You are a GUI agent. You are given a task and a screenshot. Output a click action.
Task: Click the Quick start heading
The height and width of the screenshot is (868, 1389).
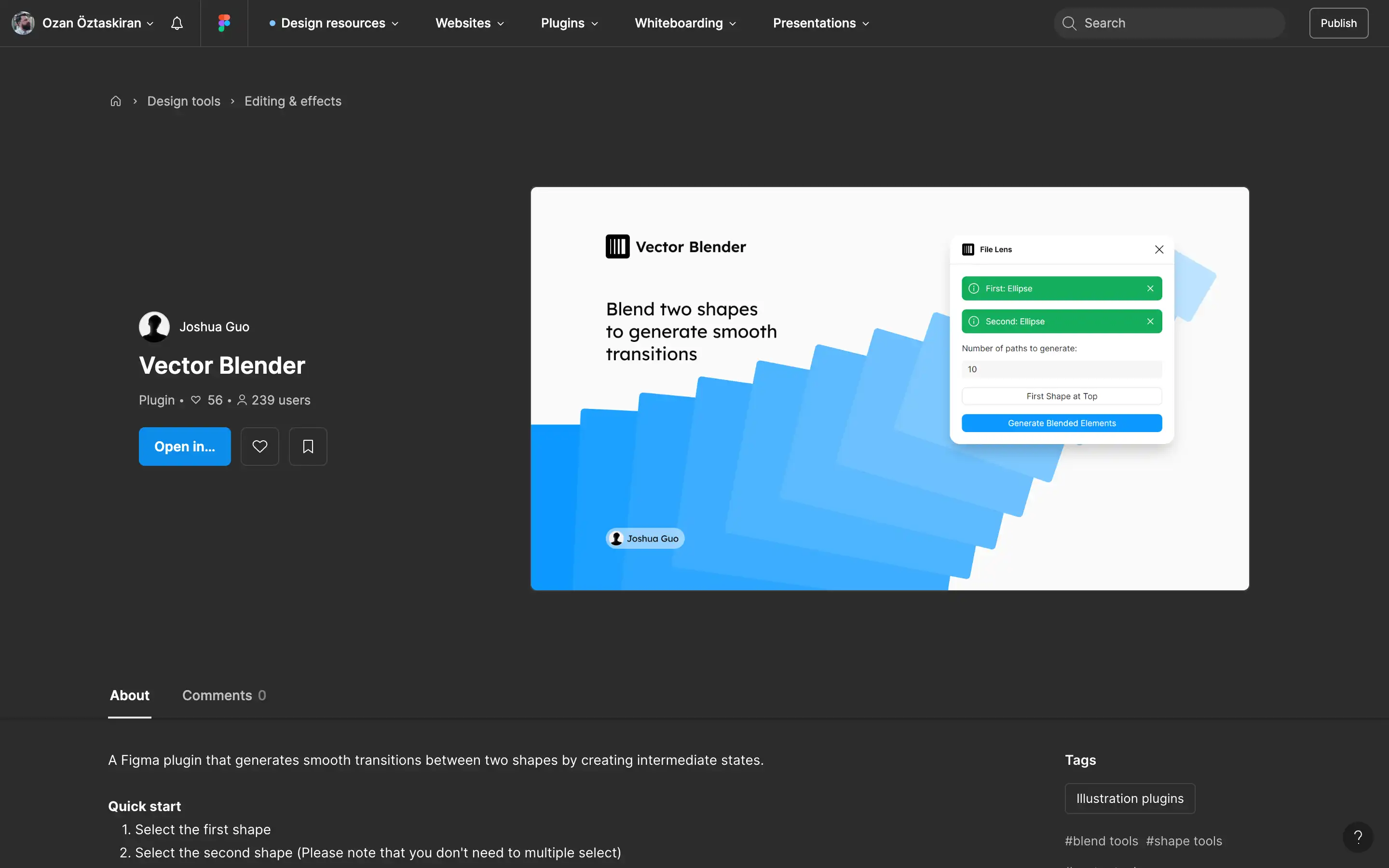pos(145,807)
